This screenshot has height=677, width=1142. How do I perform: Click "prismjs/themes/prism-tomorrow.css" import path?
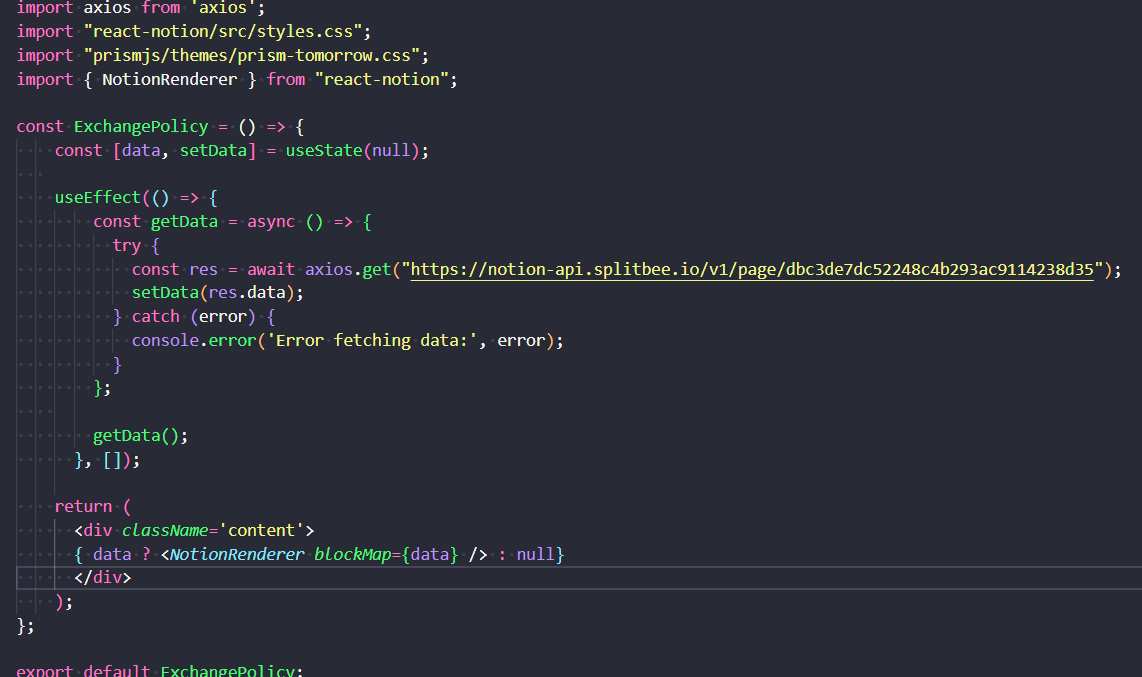[x=252, y=56]
